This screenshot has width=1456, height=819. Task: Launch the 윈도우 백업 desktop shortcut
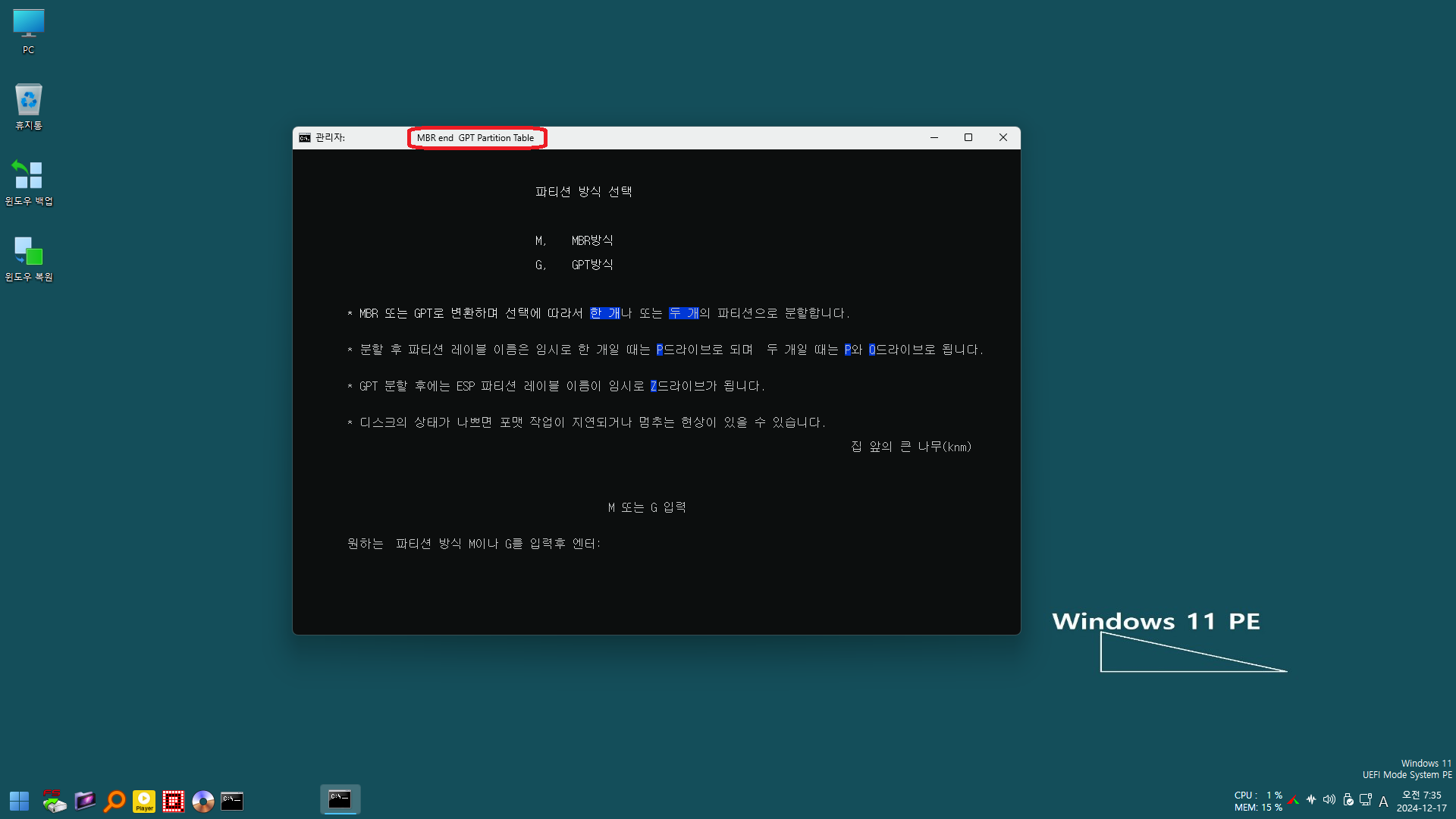[29, 182]
